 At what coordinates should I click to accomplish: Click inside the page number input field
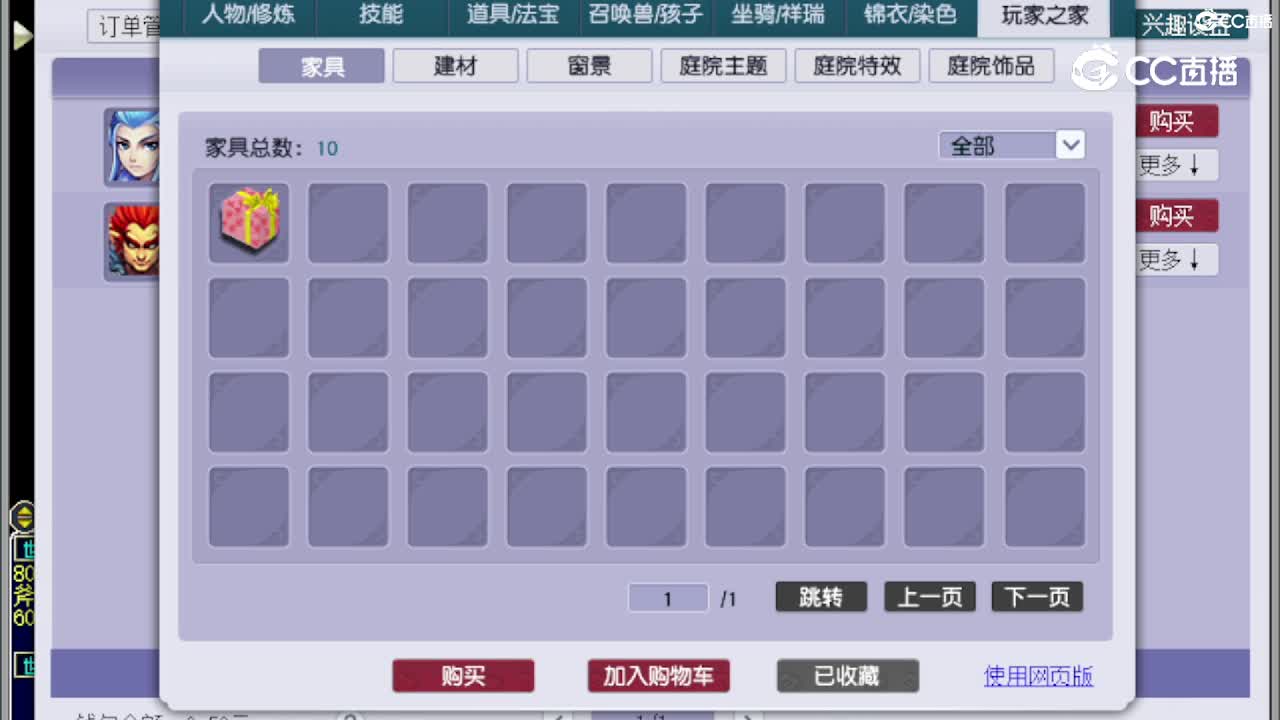[x=667, y=597]
